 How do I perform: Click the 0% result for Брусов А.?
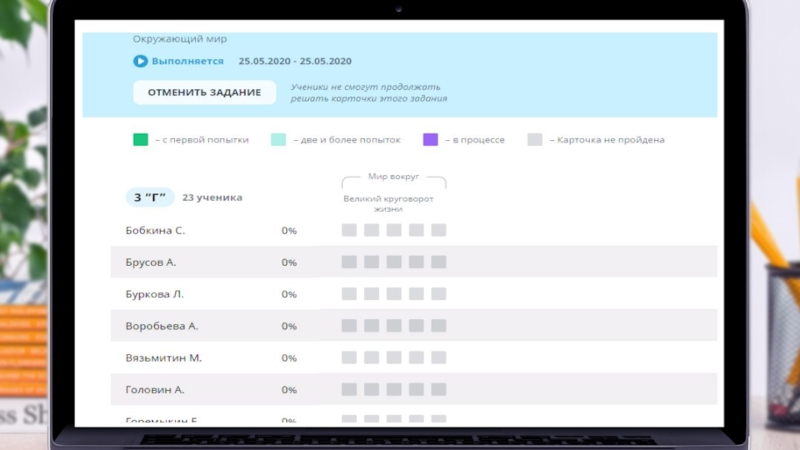click(289, 263)
